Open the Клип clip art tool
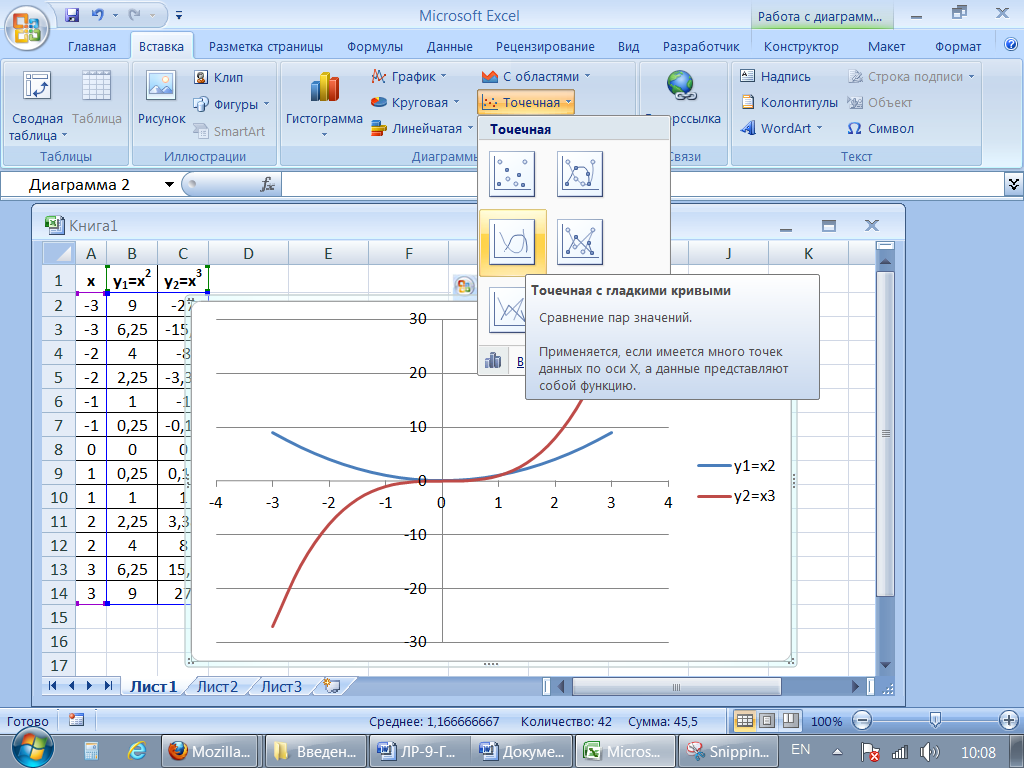The width and height of the screenshot is (1024, 768). pyautogui.click(x=219, y=77)
